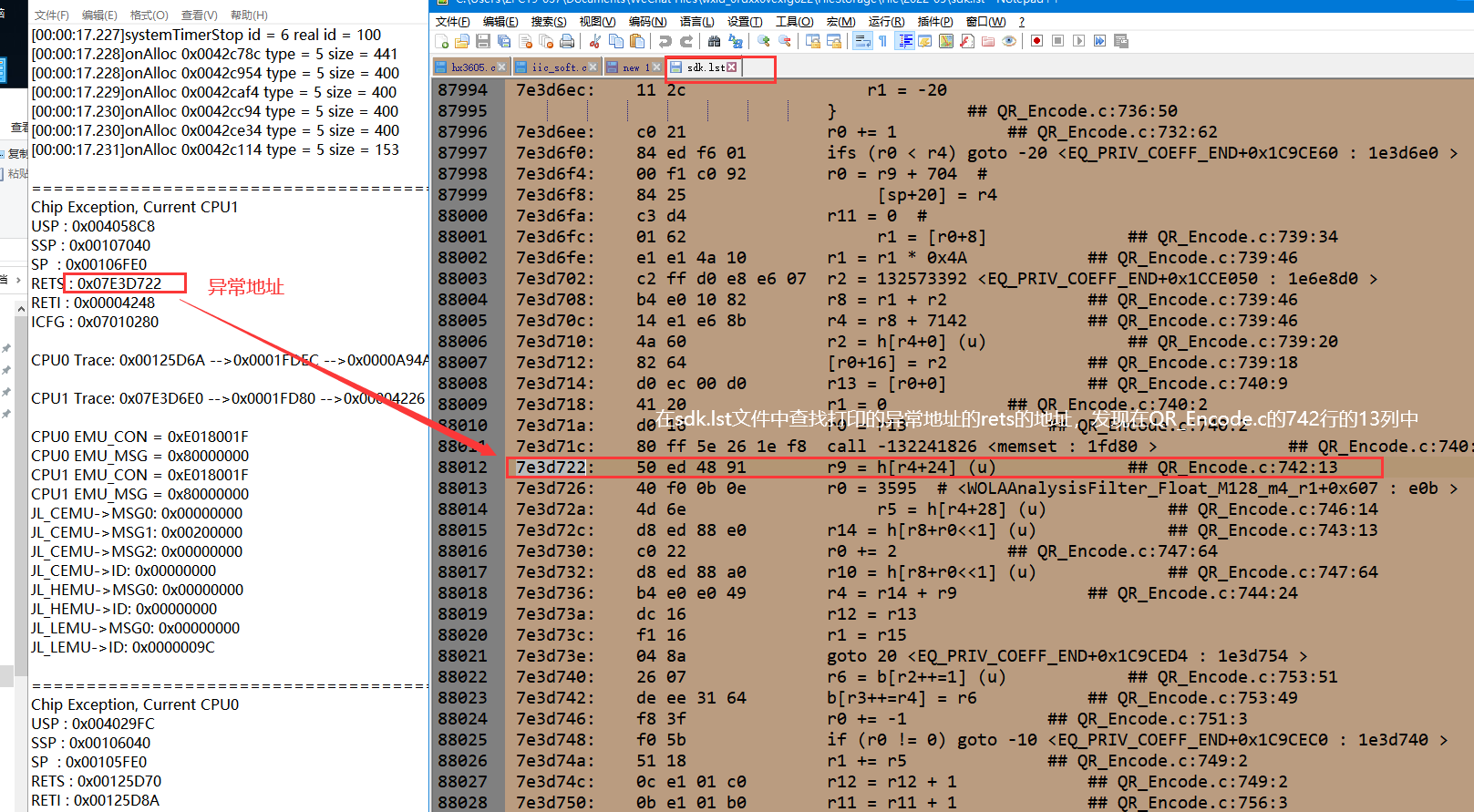The height and width of the screenshot is (812, 1474).
Task: Start macro recording with the red dot icon
Action: click(1036, 41)
